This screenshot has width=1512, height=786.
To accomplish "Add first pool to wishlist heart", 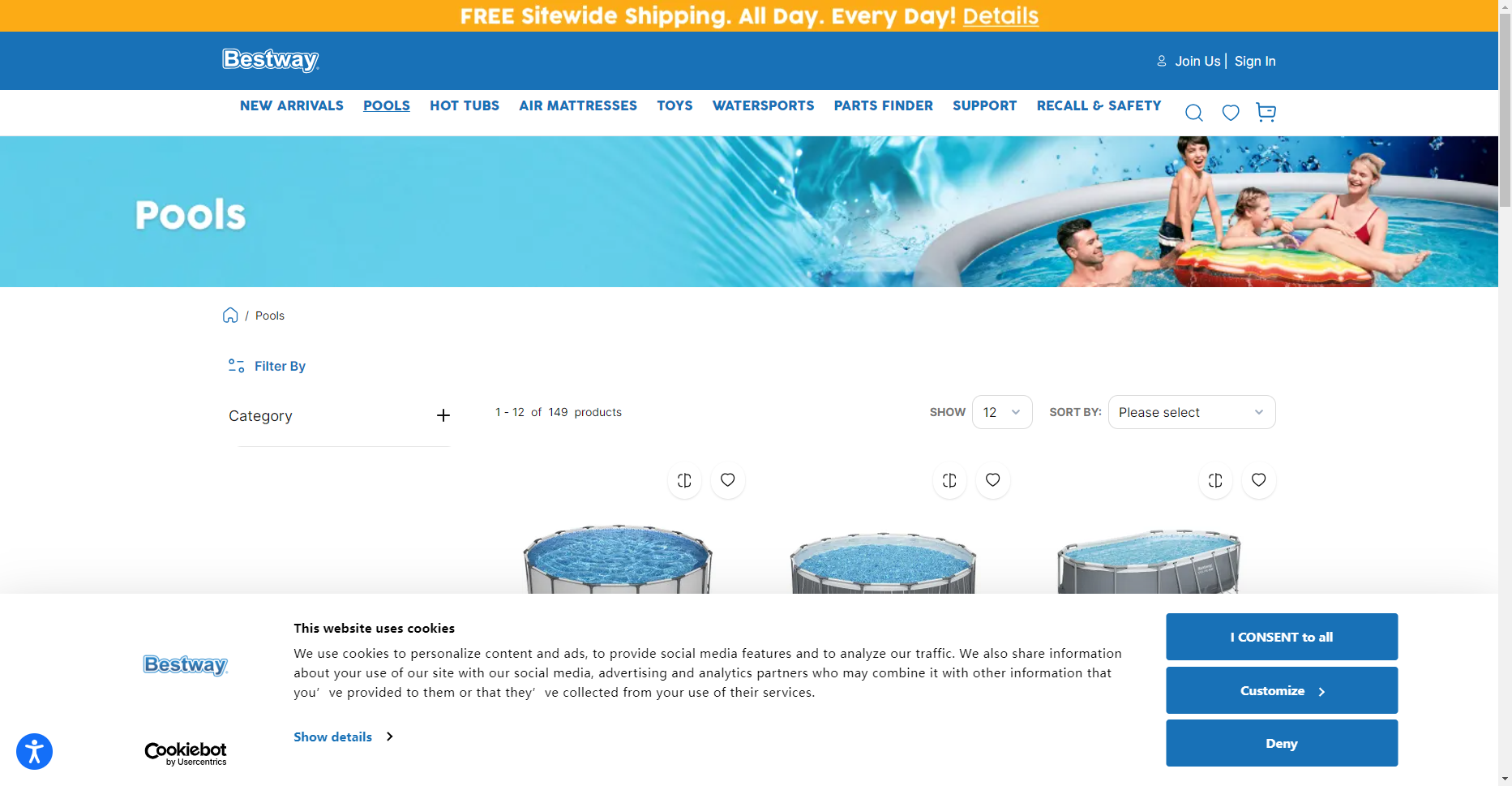I will point(728,480).
